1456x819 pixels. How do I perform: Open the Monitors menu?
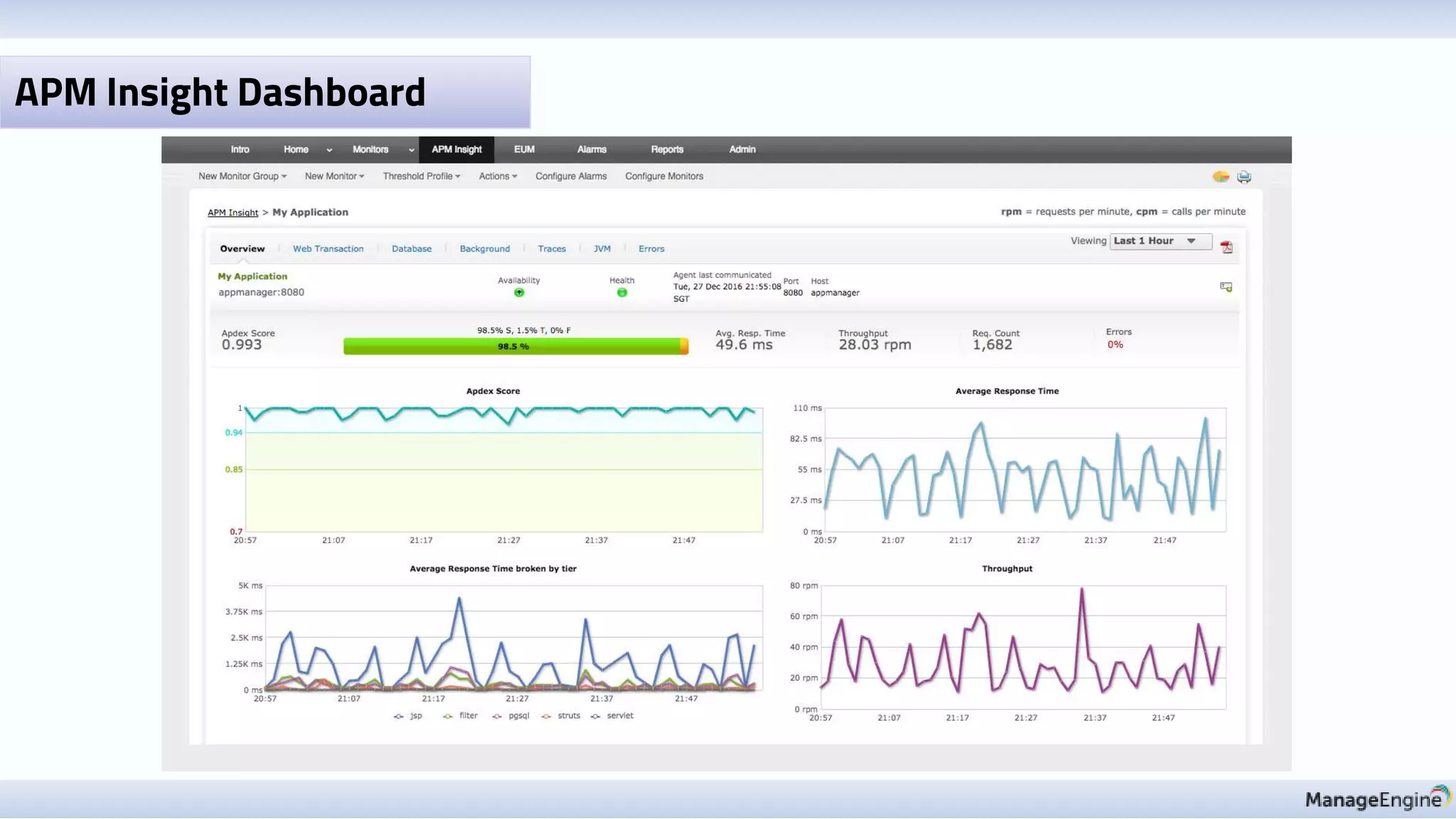[x=370, y=149]
